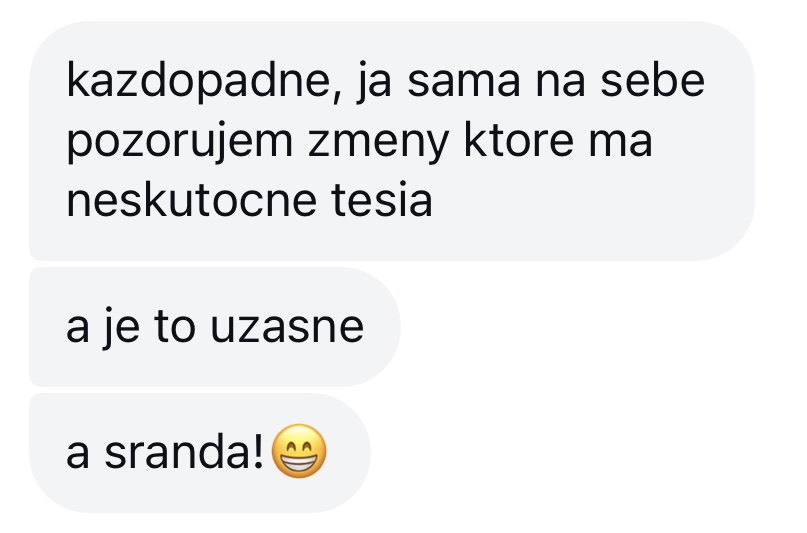Click the word "ma" ending the second line
This screenshot has height=533, width=807.
point(620,143)
